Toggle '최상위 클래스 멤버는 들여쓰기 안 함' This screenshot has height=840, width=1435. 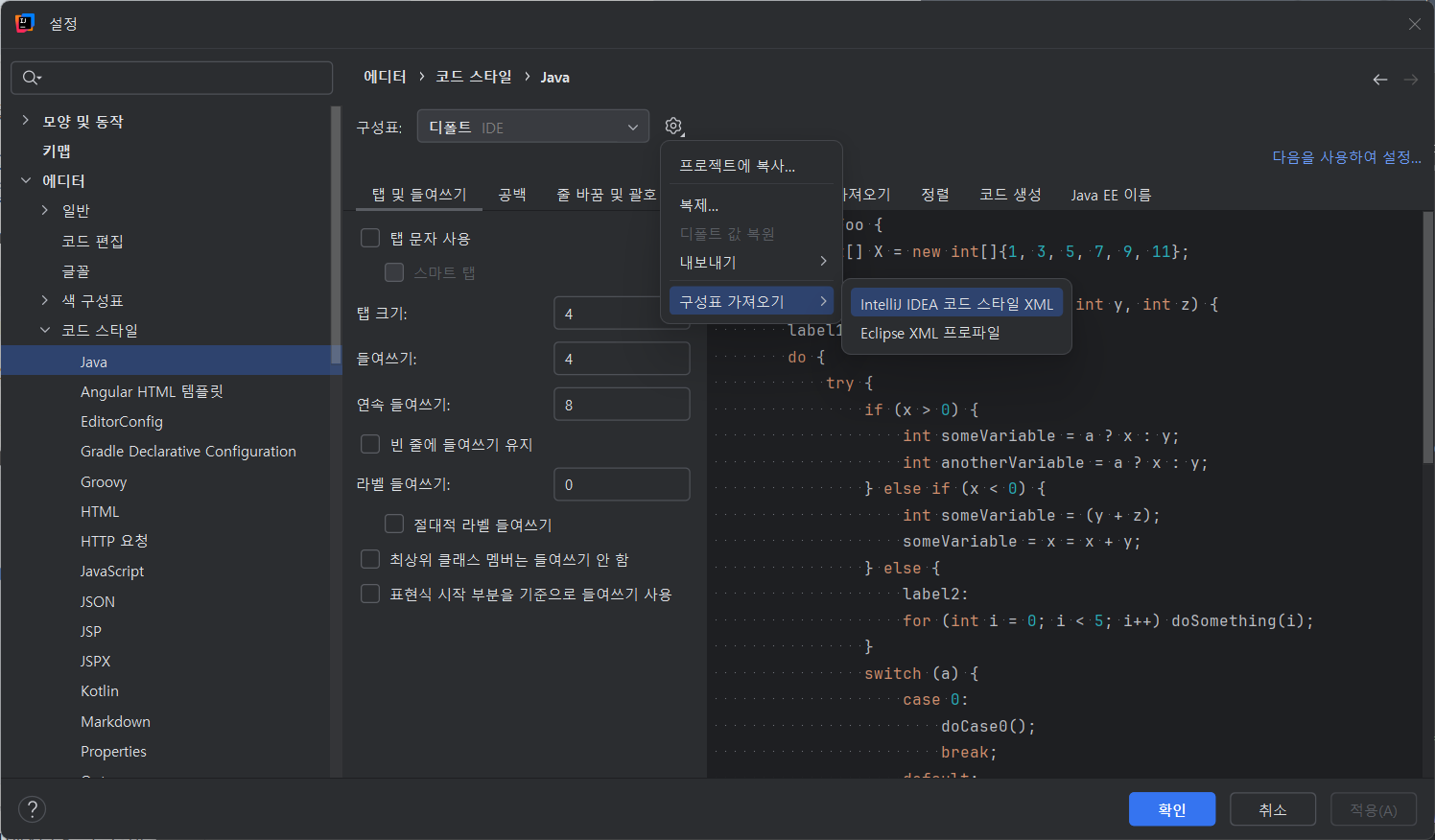tap(370, 559)
